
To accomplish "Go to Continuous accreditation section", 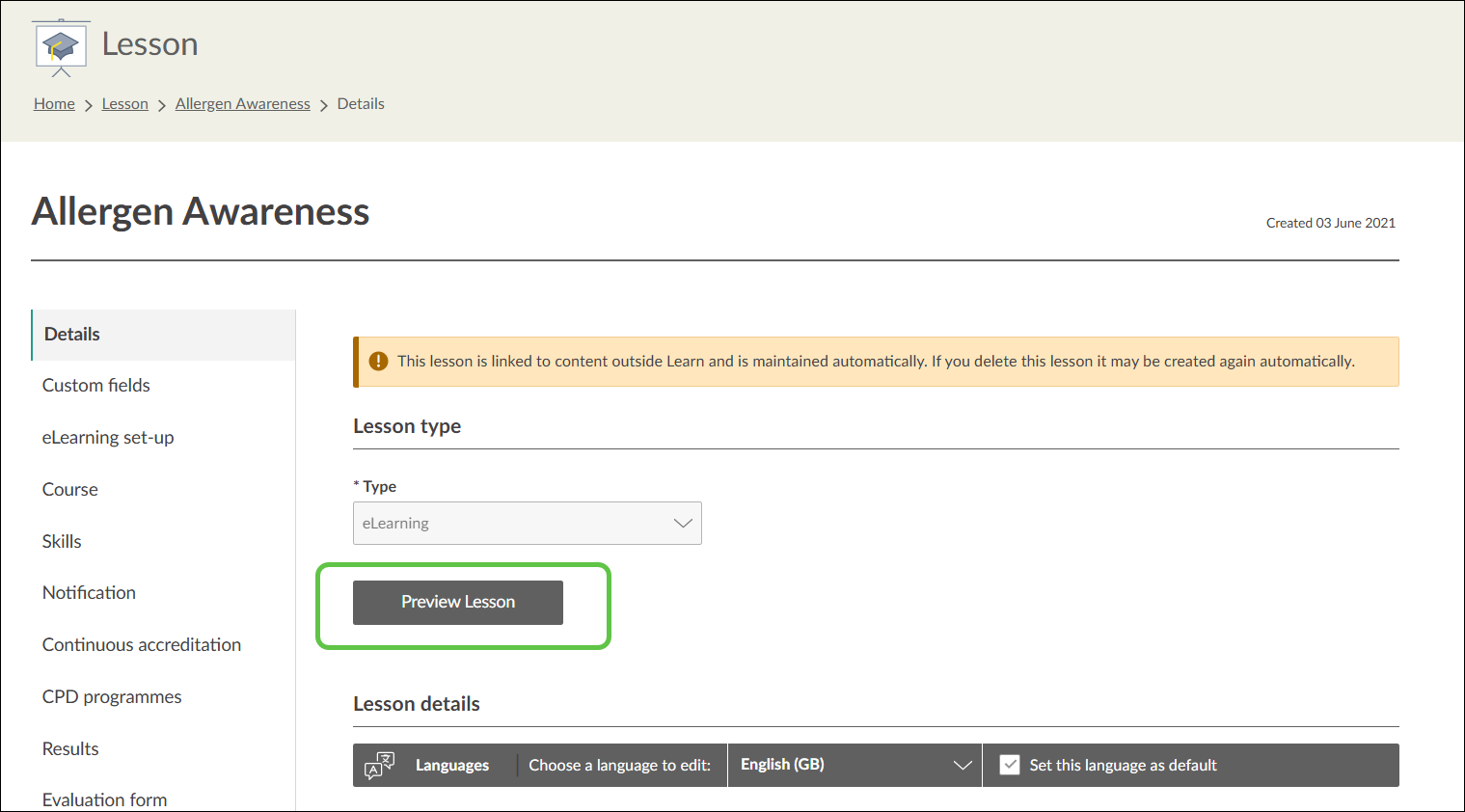I will click(142, 645).
